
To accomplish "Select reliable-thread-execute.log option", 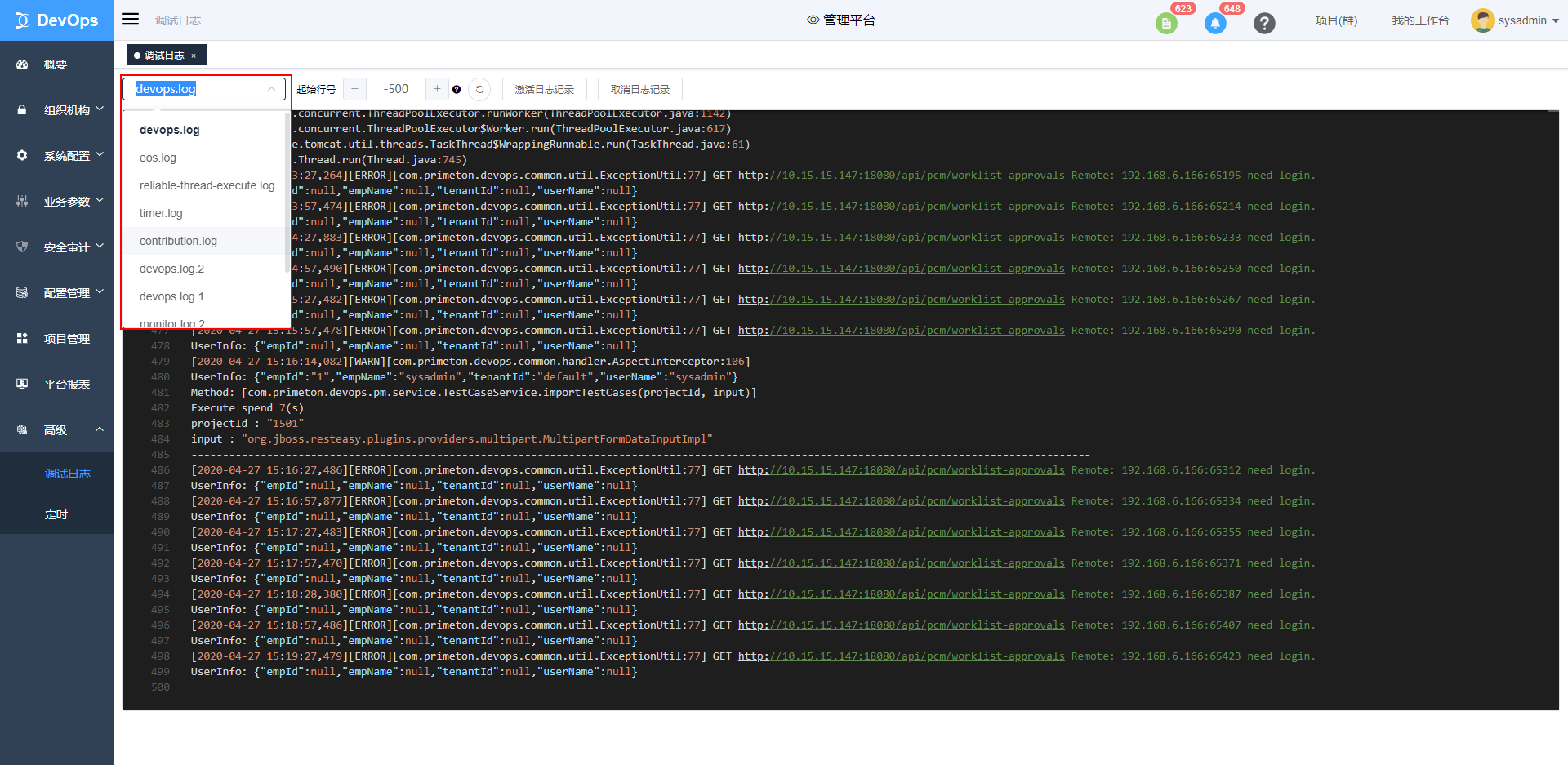I will tap(204, 185).
